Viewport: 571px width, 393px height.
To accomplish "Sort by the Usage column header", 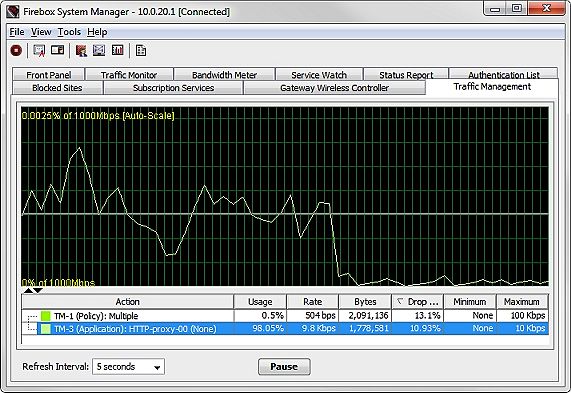I will (x=260, y=302).
